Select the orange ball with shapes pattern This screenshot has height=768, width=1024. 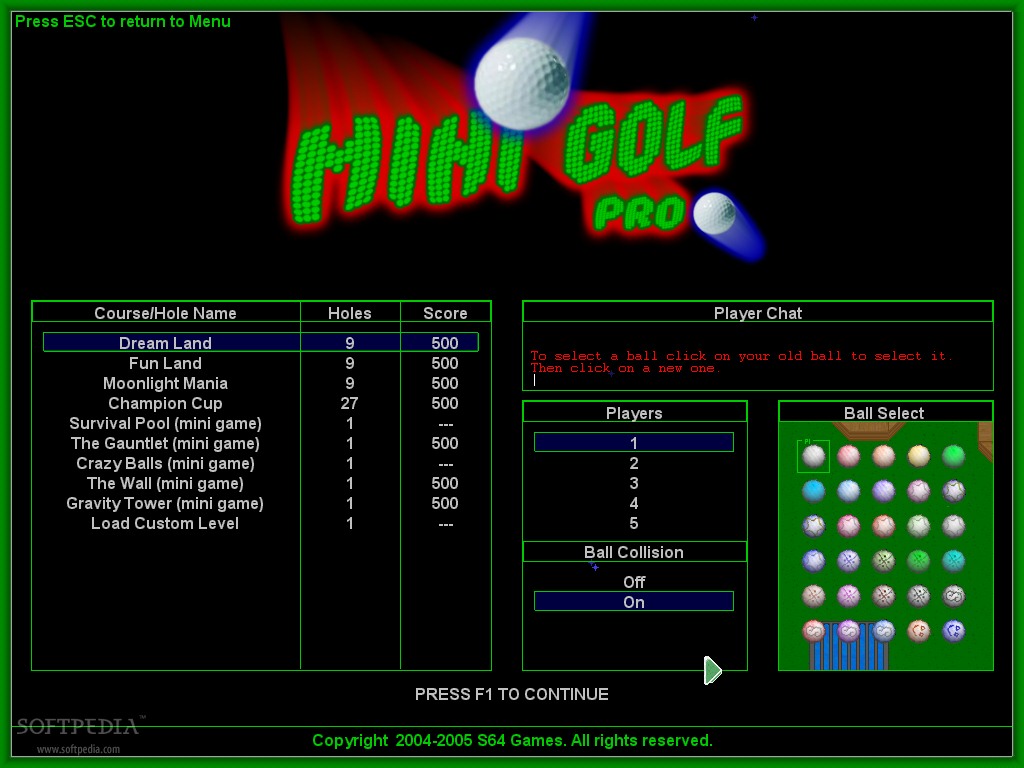point(919,631)
